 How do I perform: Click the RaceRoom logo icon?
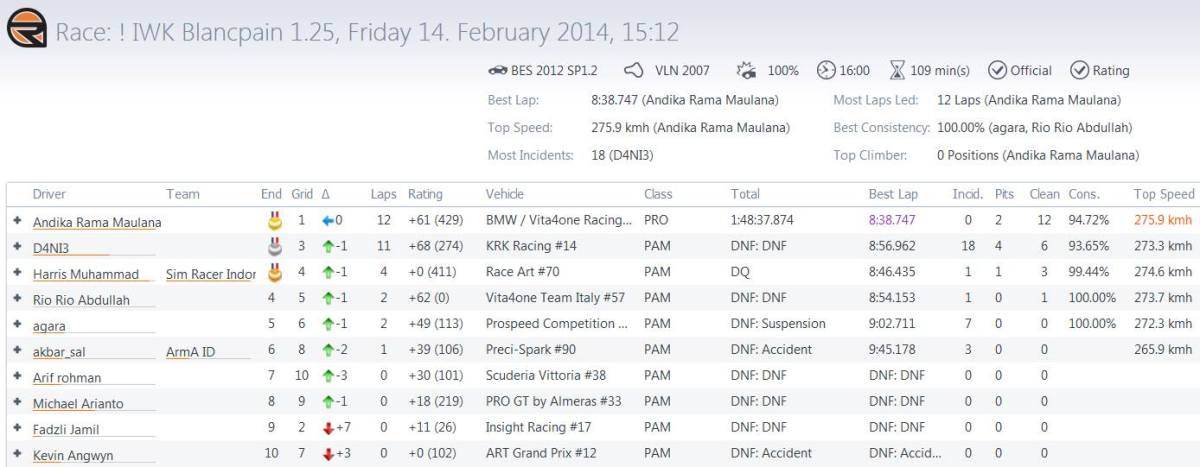25,31
